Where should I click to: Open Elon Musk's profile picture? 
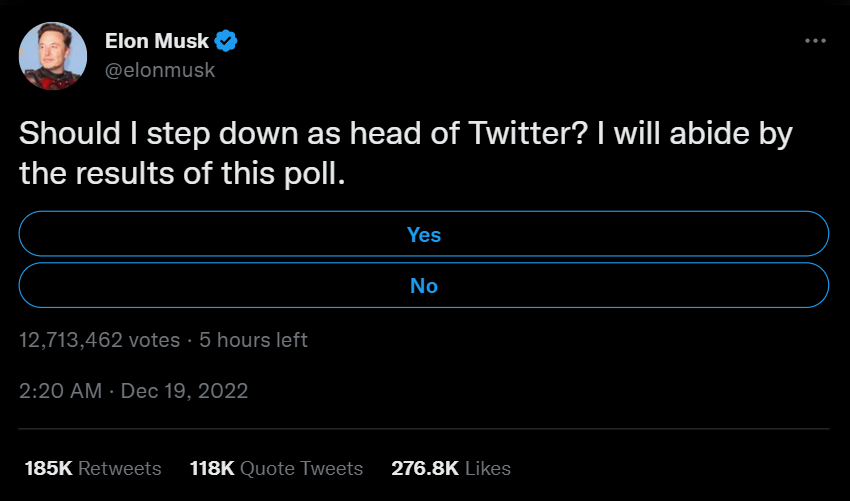click(52, 55)
